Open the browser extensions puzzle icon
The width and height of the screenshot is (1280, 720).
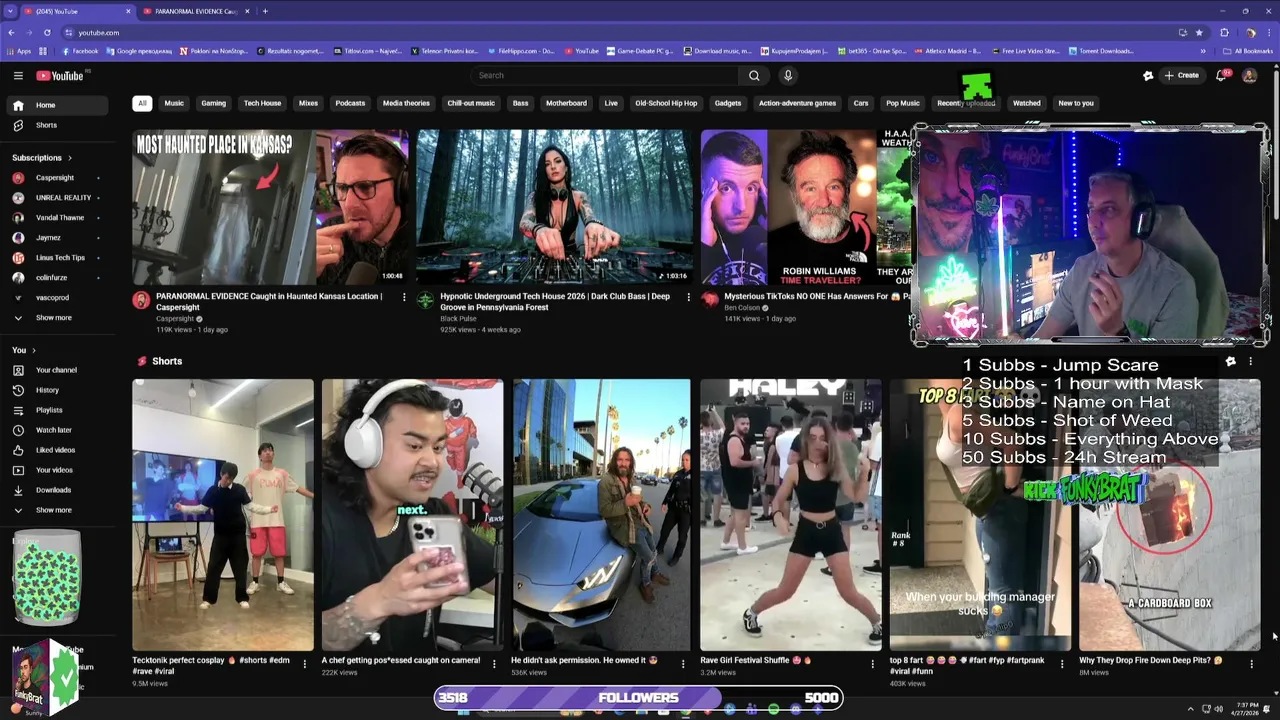point(1224,32)
